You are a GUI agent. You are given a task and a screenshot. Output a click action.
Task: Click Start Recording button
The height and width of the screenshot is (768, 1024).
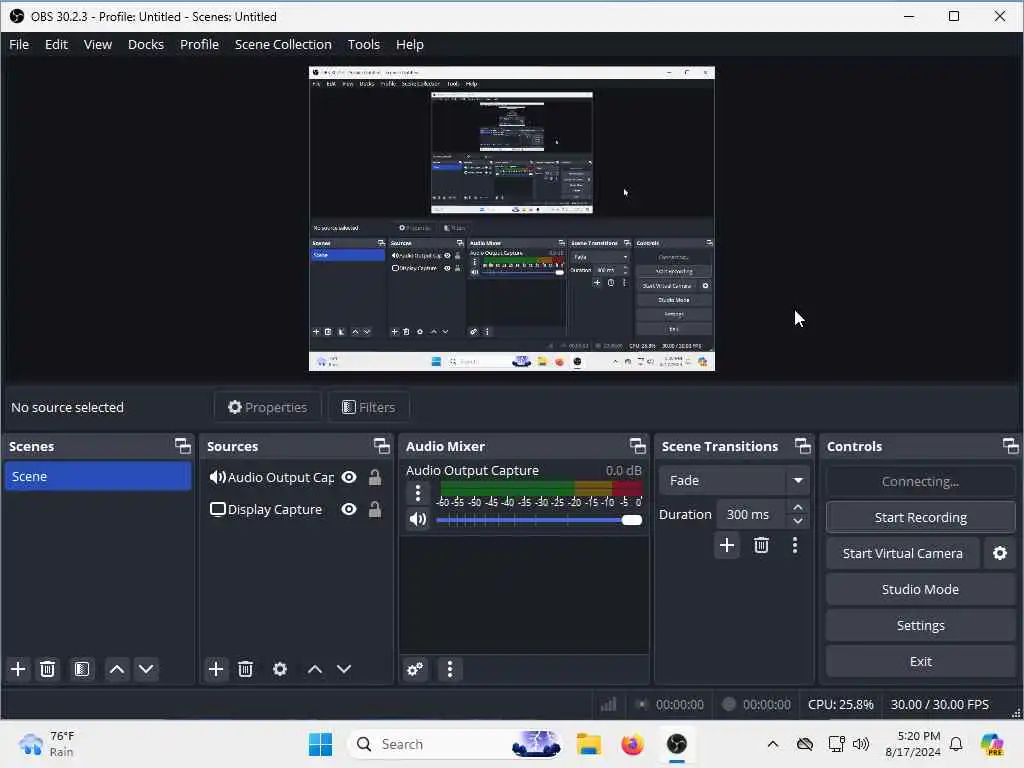pyautogui.click(x=920, y=517)
